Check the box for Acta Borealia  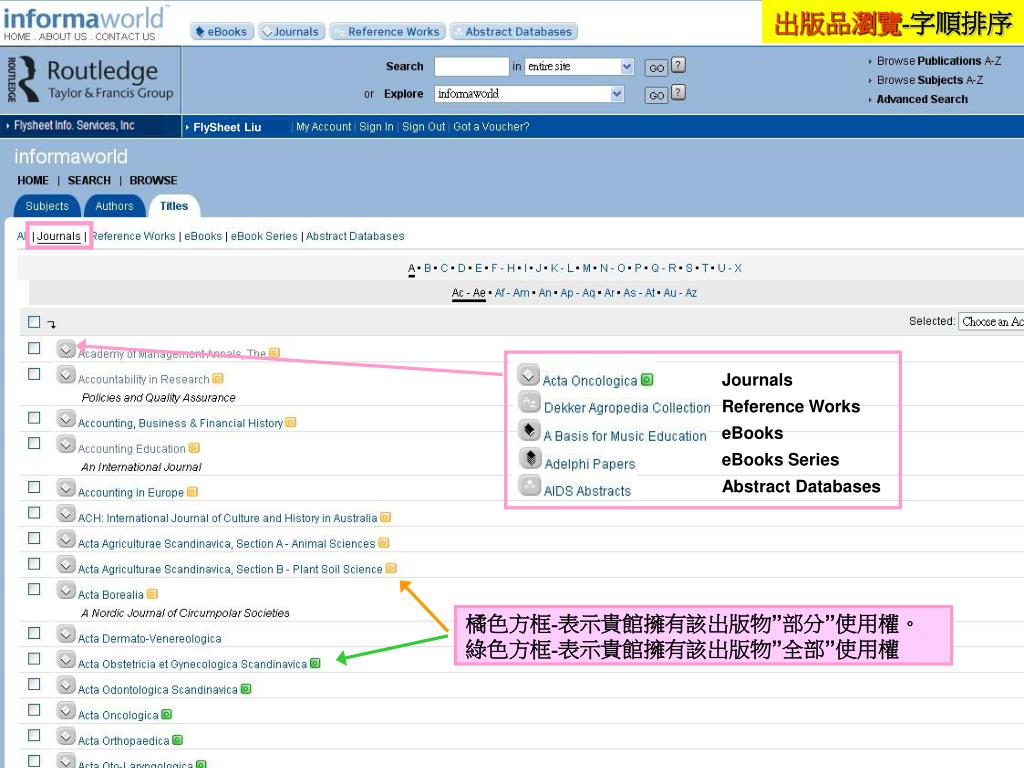[34, 589]
